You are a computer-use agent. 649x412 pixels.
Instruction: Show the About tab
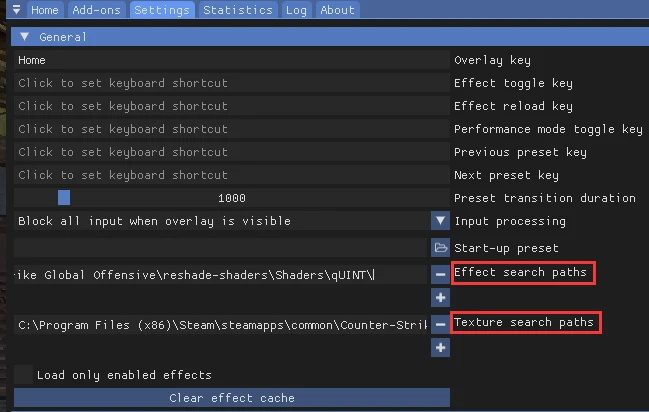point(337,10)
